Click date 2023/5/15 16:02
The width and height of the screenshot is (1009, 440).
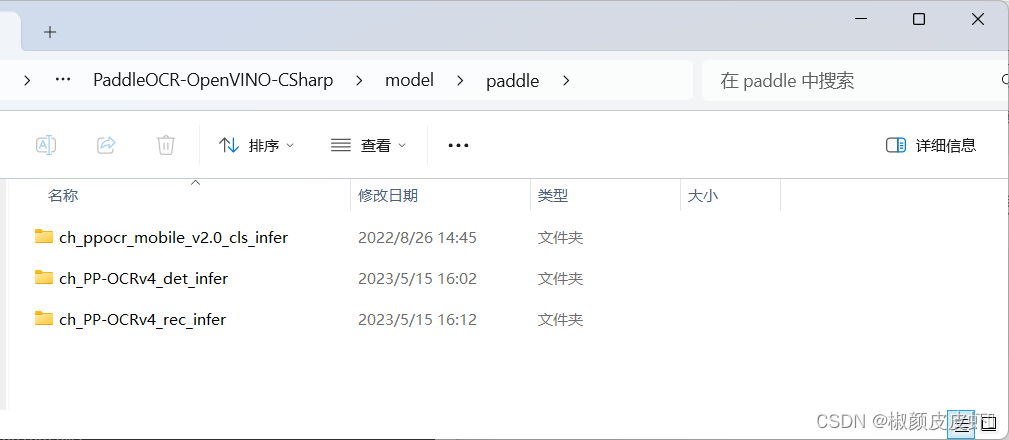tap(417, 279)
